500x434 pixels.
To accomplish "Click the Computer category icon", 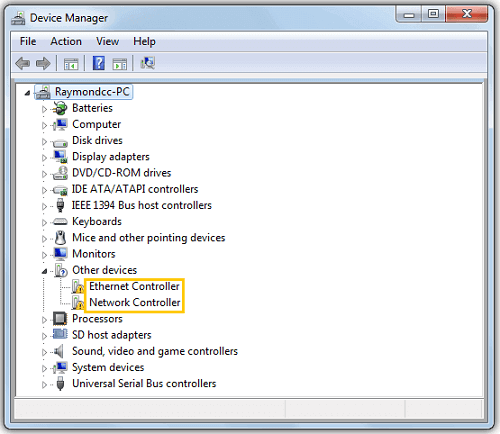I will click(60, 124).
